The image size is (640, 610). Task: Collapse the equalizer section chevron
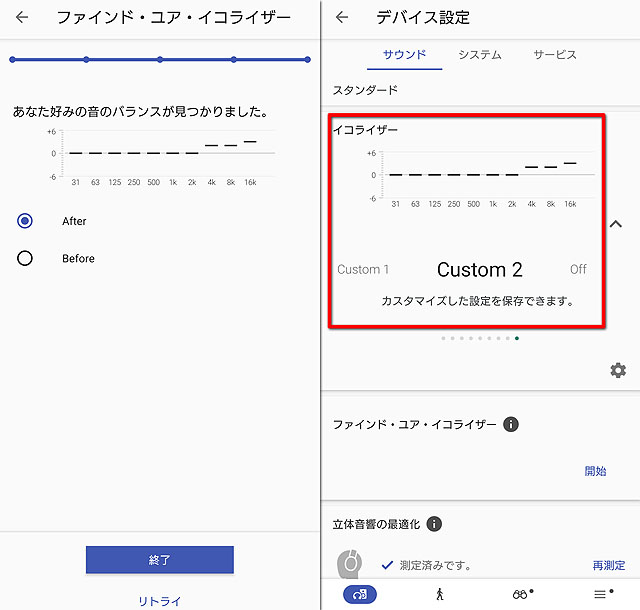click(x=616, y=224)
